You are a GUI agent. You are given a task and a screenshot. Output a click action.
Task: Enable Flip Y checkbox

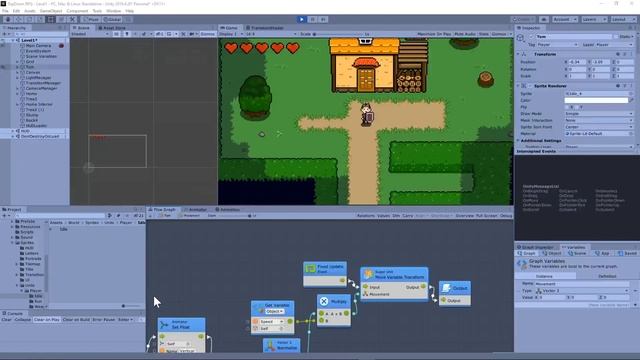(577, 107)
